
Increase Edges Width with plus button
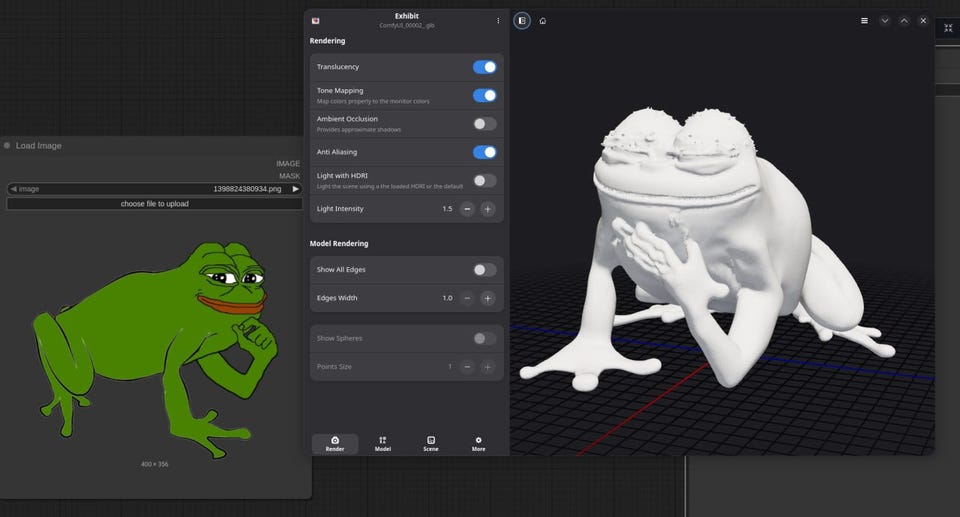click(487, 298)
